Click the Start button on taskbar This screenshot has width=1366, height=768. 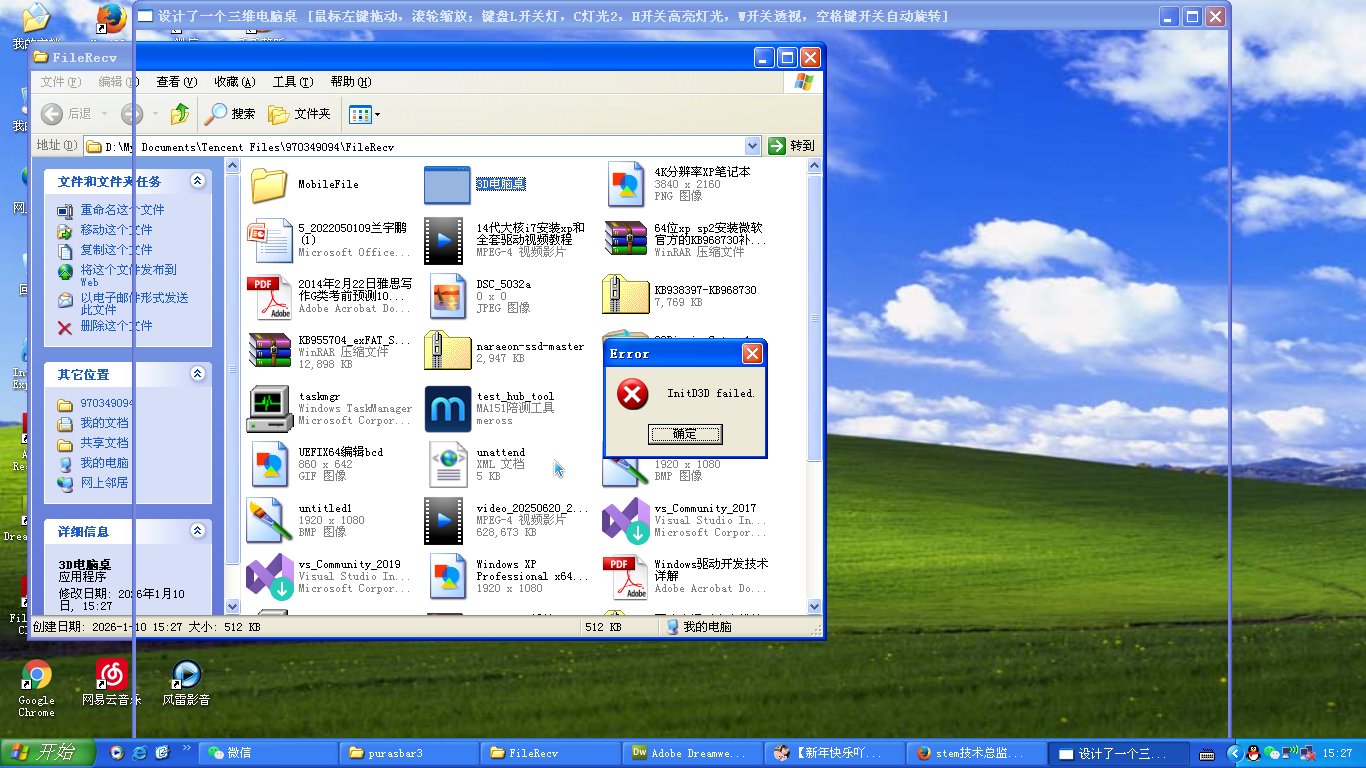[47, 753]
